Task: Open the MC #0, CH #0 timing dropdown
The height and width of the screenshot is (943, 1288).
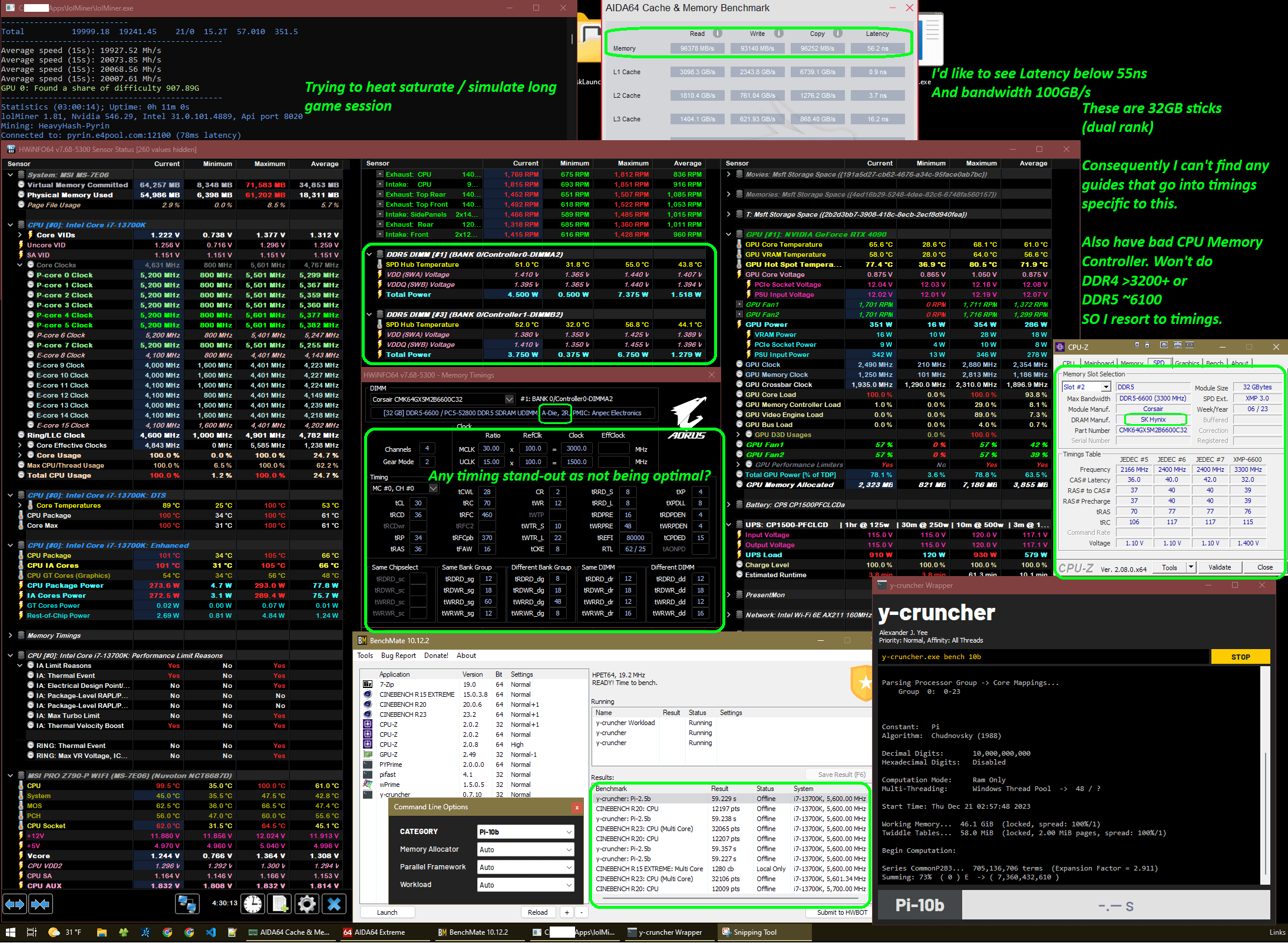Action: click(x=433, y=488)
